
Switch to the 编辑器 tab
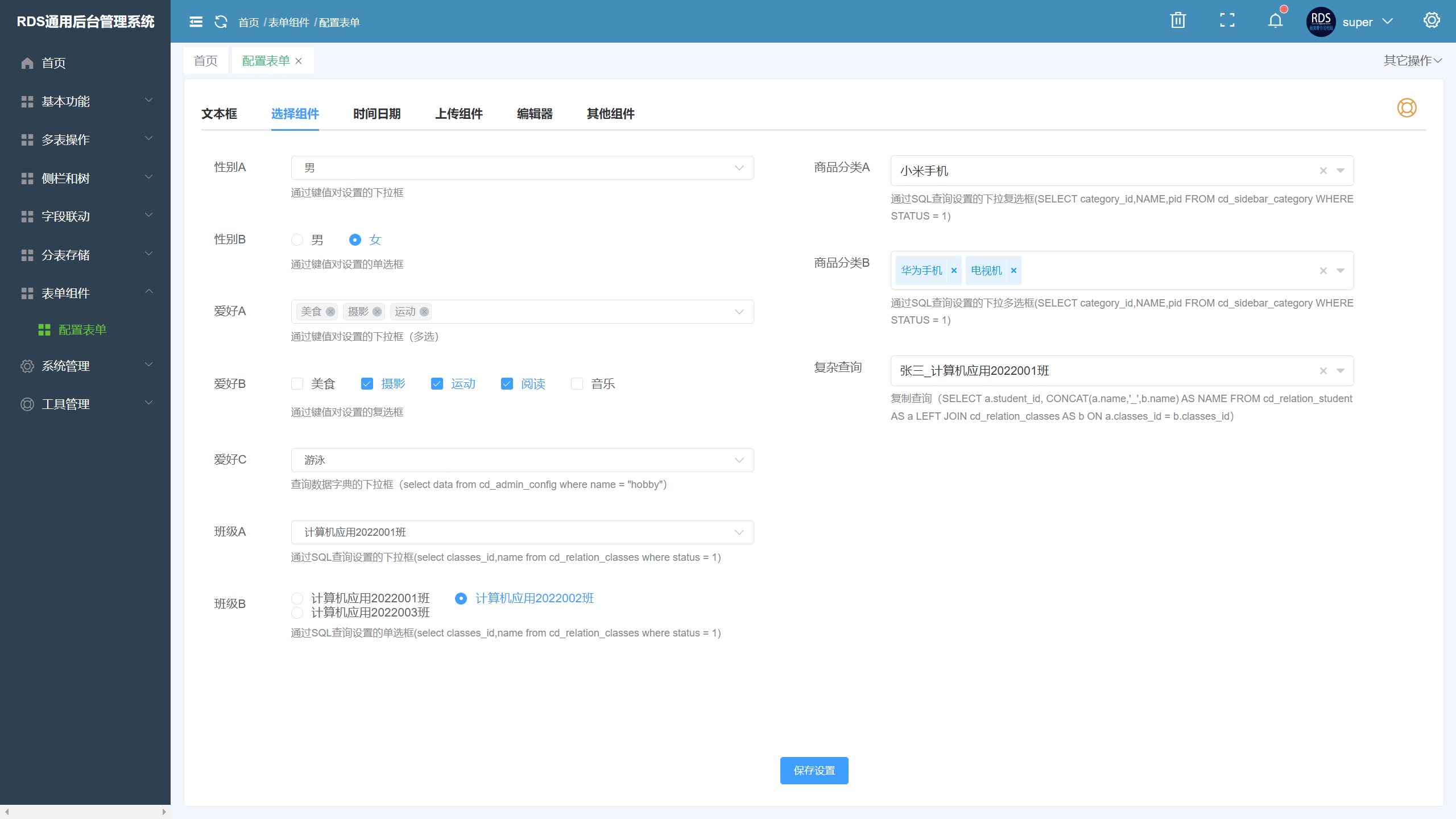[535, 114]
